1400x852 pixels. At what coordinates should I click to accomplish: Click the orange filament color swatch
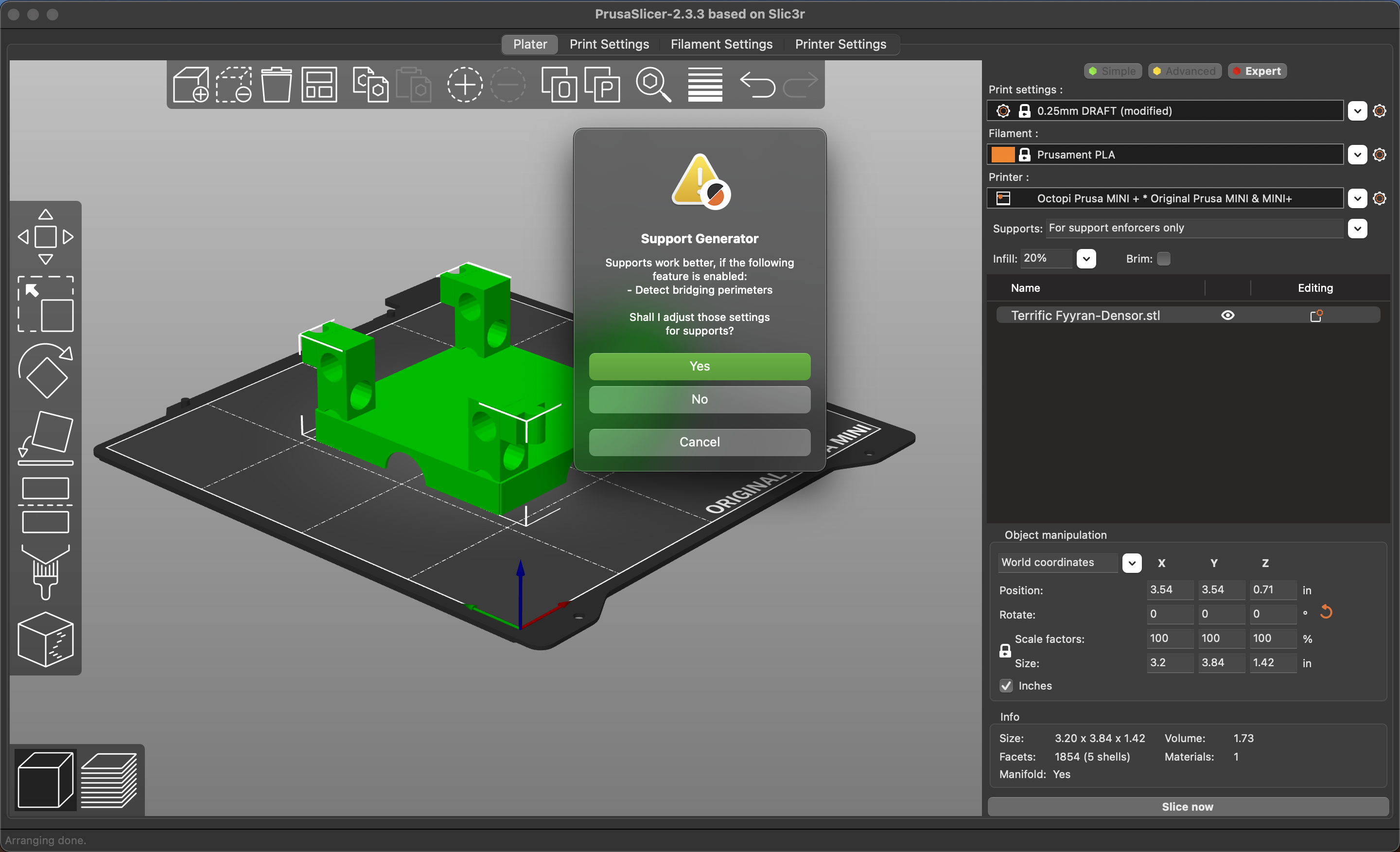point(1002,155)
